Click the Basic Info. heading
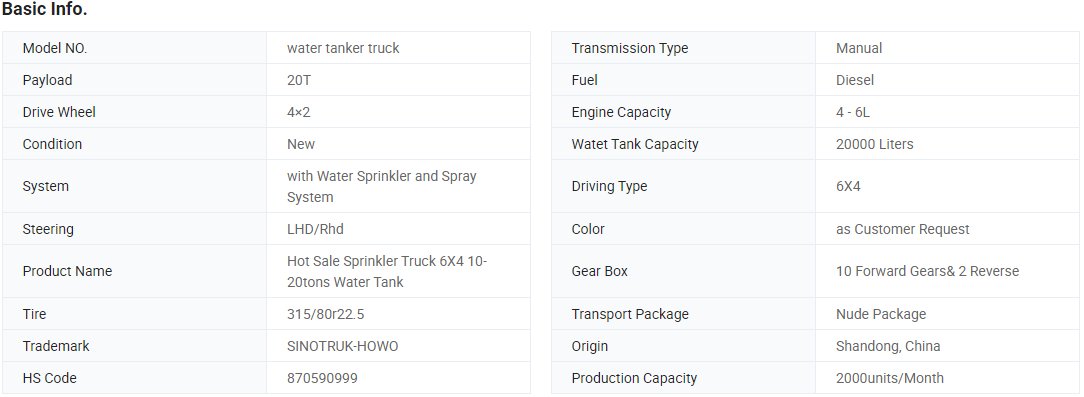 click(44, 10)
